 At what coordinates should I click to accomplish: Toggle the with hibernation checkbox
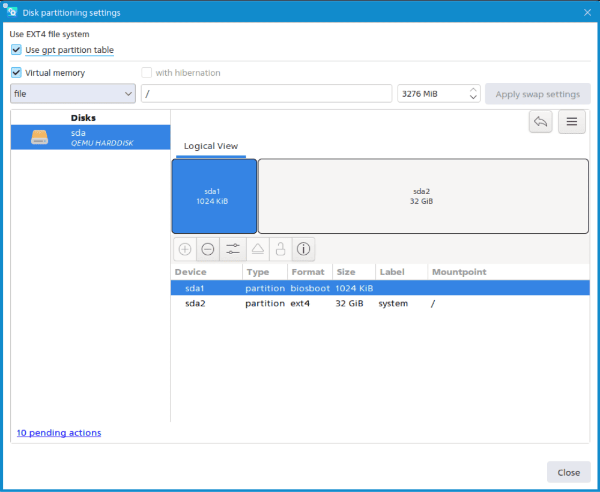click(x=147, y=72)
